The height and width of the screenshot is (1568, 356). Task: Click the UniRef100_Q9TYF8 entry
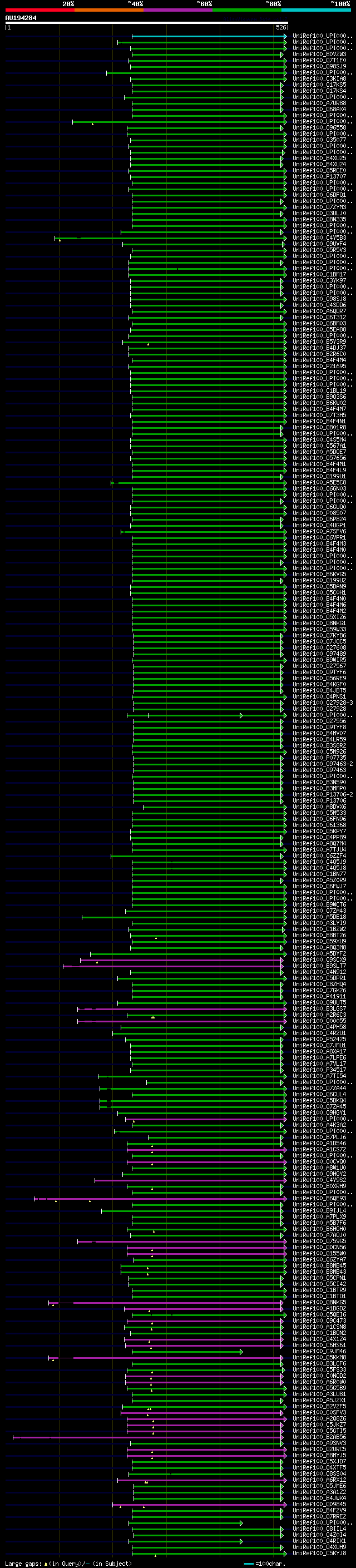coord(319,728)
